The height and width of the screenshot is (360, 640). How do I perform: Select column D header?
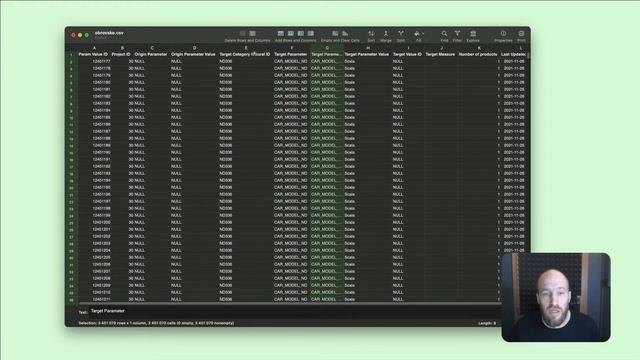194,48
